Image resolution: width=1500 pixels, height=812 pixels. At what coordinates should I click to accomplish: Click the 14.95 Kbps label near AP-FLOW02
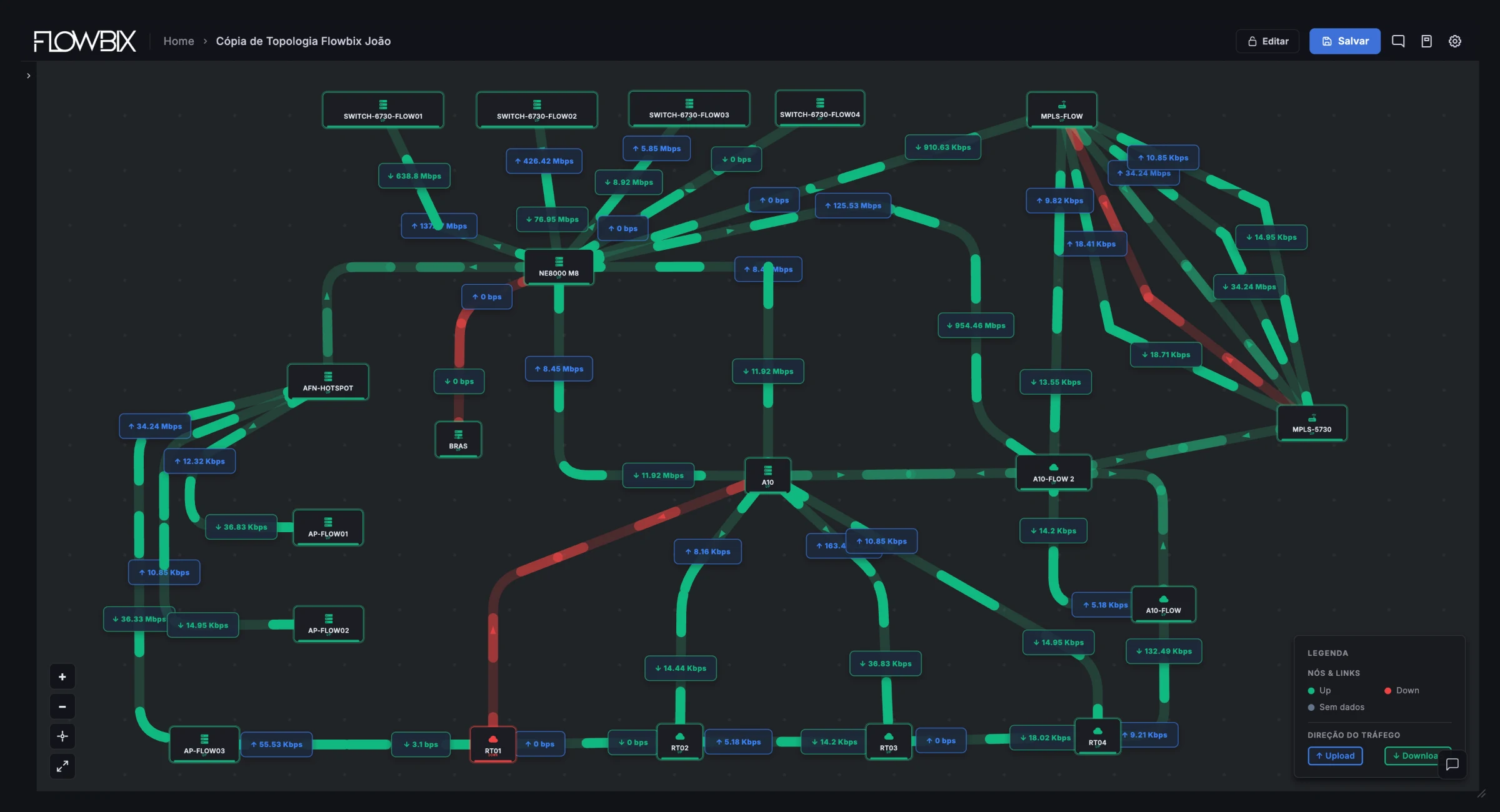(x=203, y=626)
